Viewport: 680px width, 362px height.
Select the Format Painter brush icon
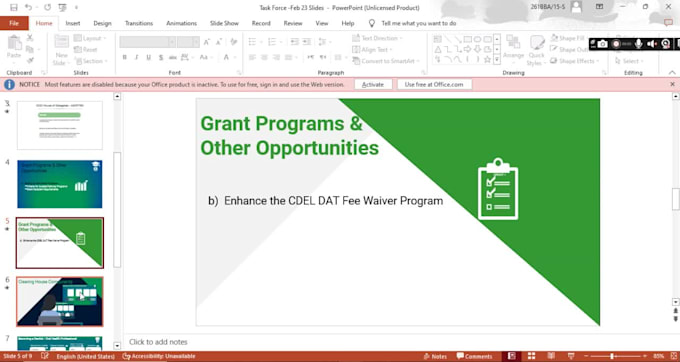tap(30, 61)
